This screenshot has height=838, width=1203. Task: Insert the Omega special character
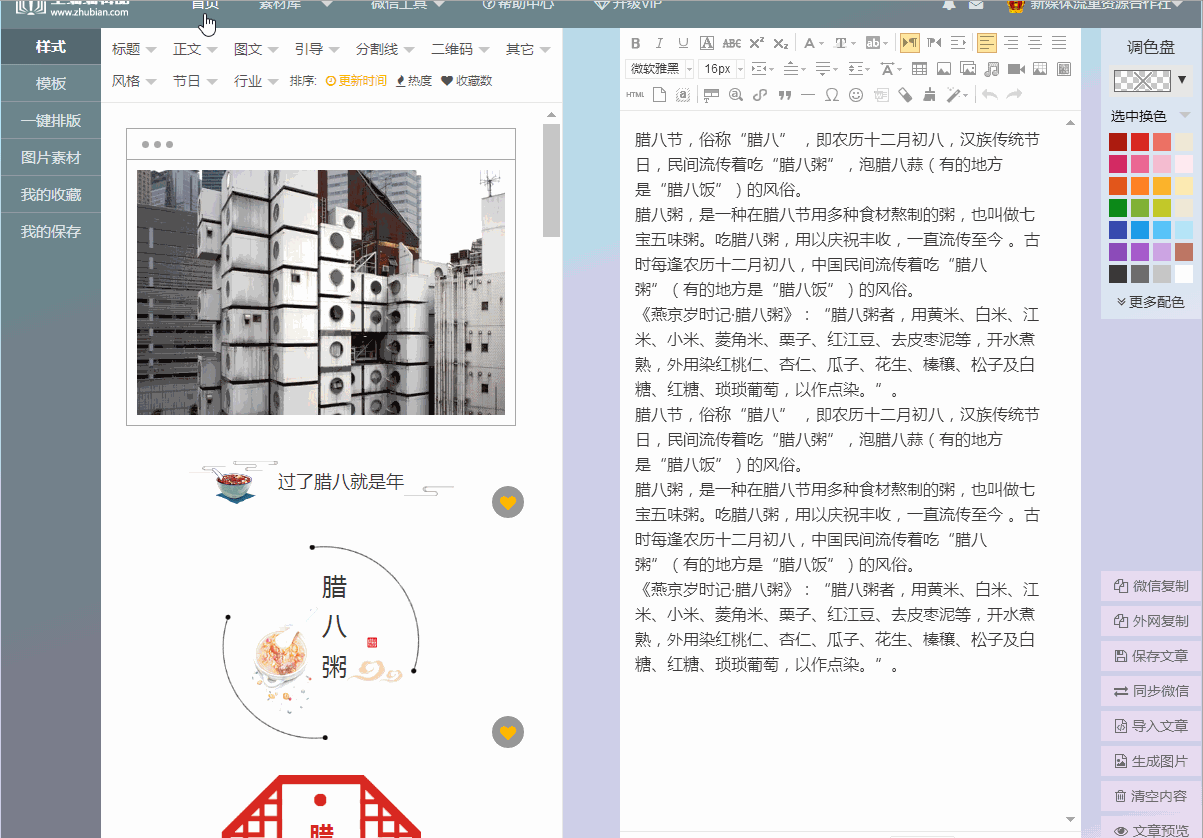tap(832, 94)
